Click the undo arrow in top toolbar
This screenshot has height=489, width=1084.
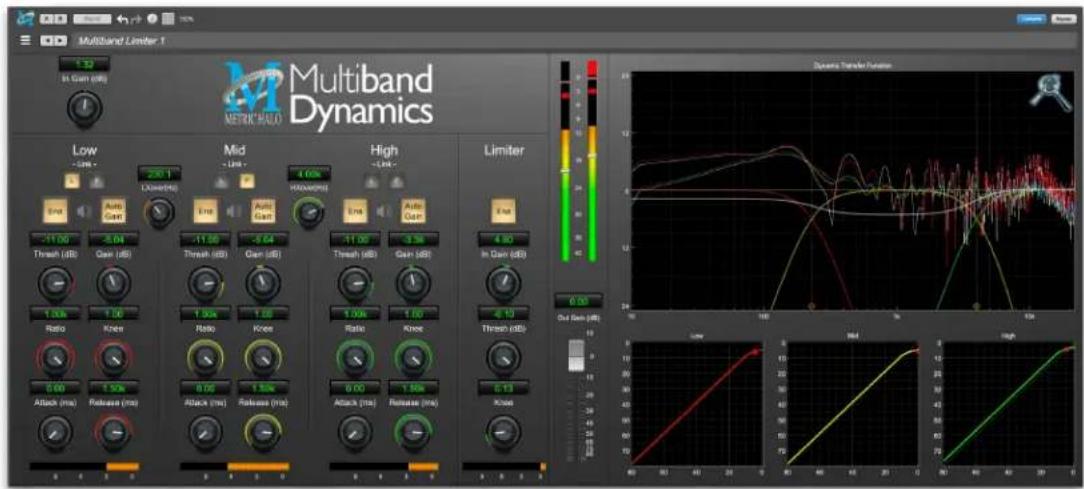[x=123, y=19]
